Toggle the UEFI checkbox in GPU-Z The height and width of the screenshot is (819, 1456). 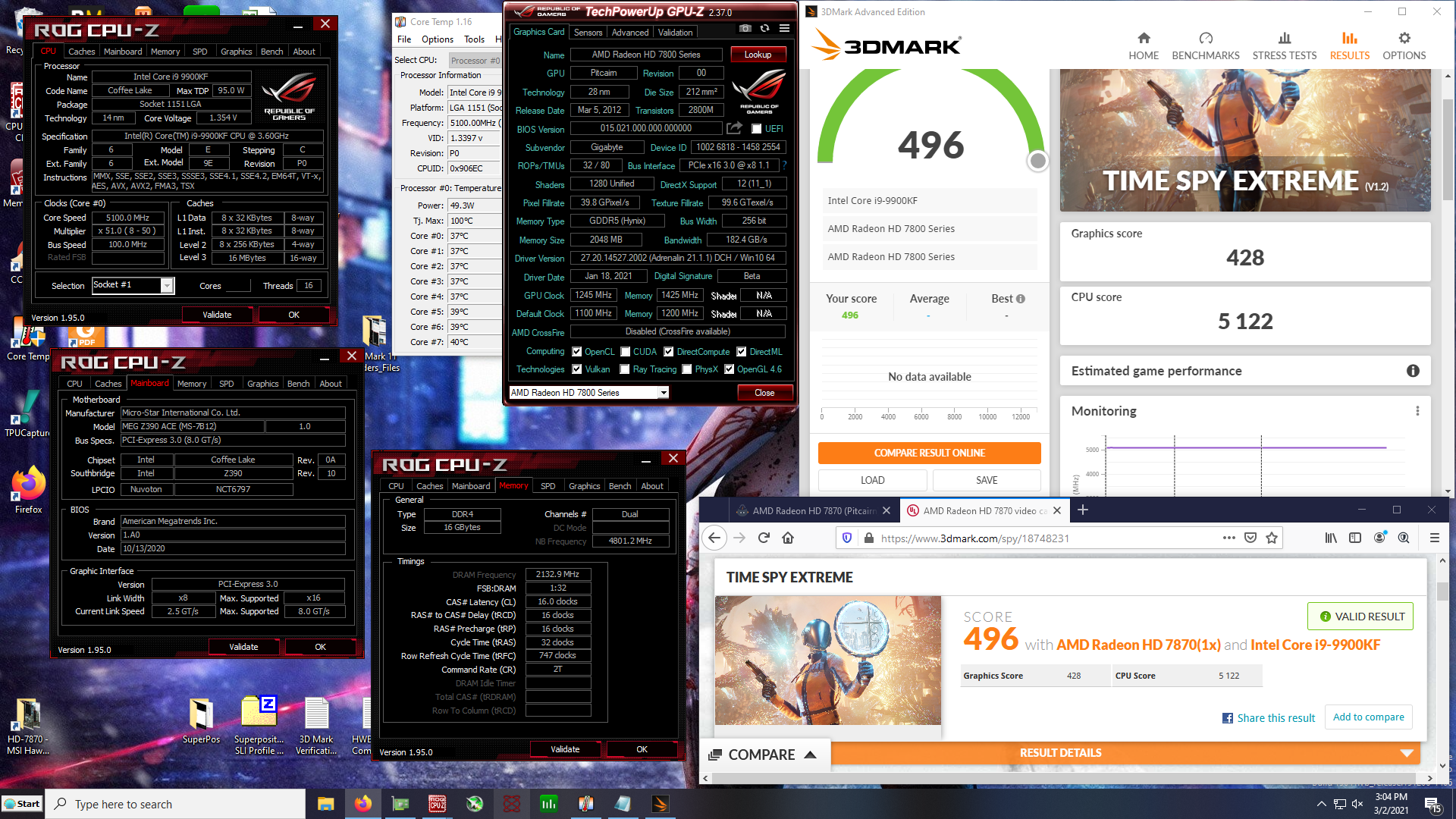756,129
